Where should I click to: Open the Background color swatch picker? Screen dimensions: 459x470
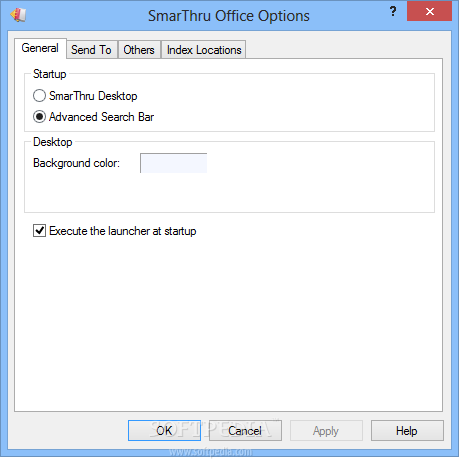click(173, 163)
